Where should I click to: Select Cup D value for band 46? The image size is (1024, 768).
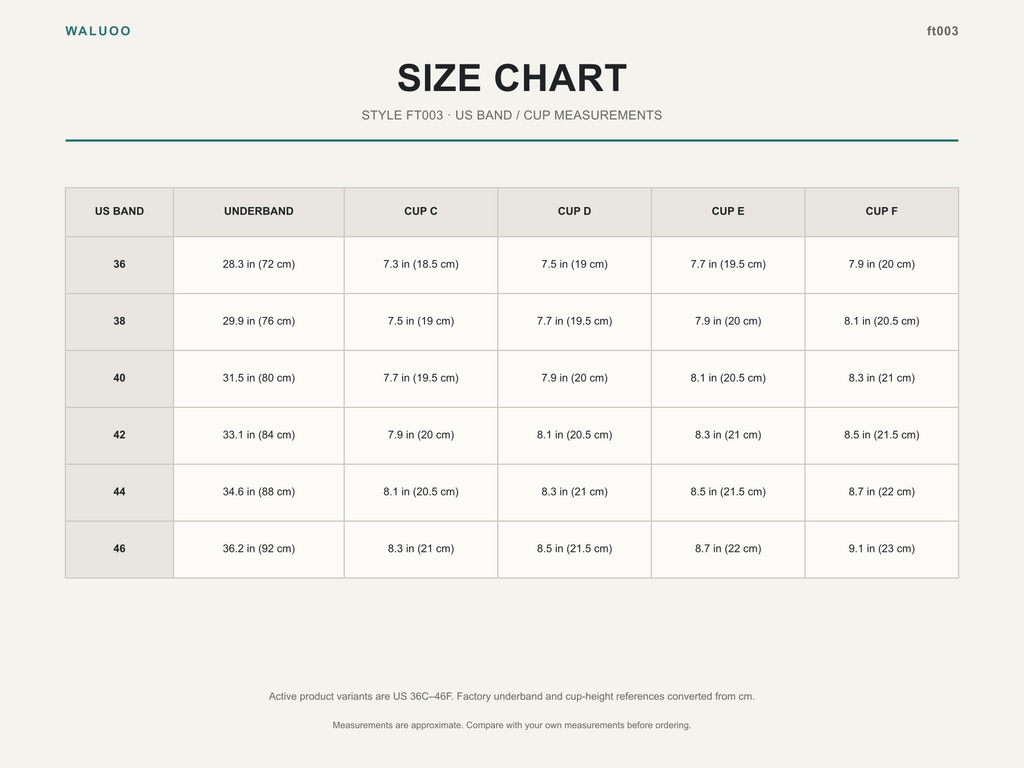pos(574,549)
